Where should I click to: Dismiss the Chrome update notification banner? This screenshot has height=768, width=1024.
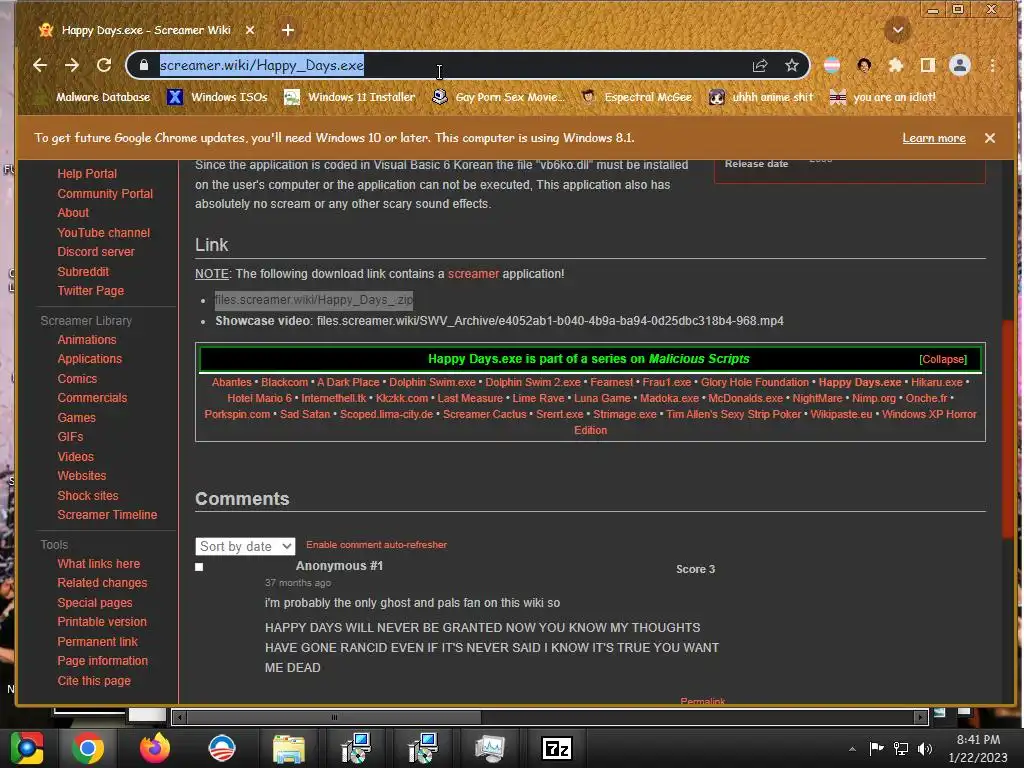point(990,138)
